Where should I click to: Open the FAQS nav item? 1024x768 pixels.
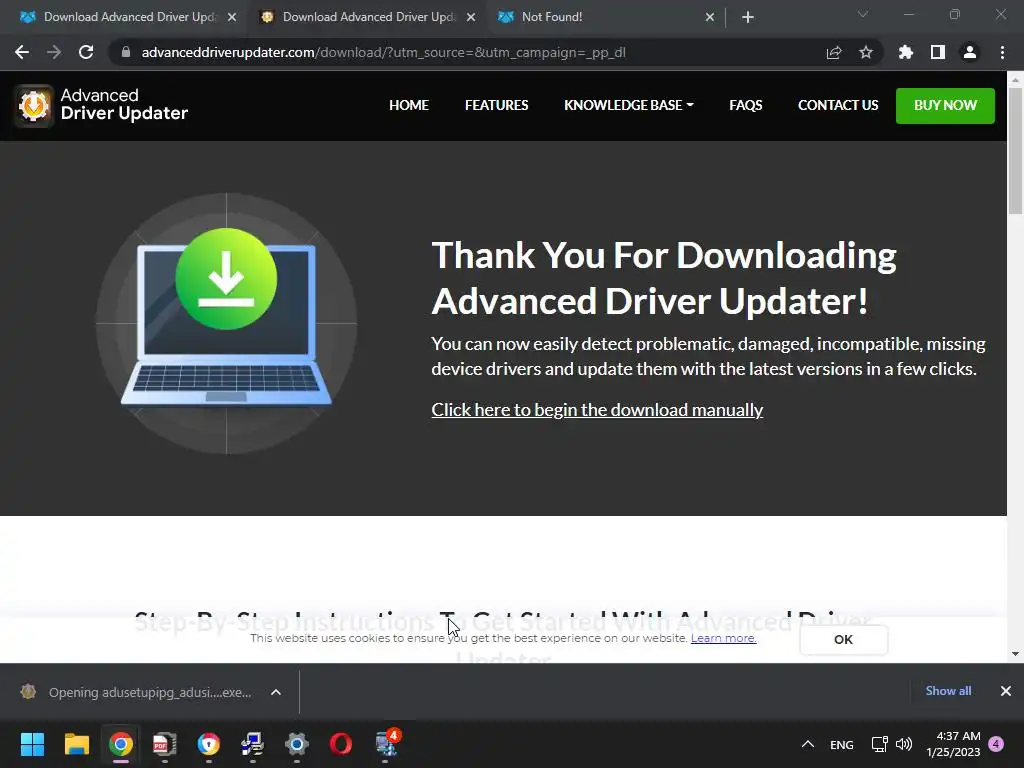[x=745, y=105]
